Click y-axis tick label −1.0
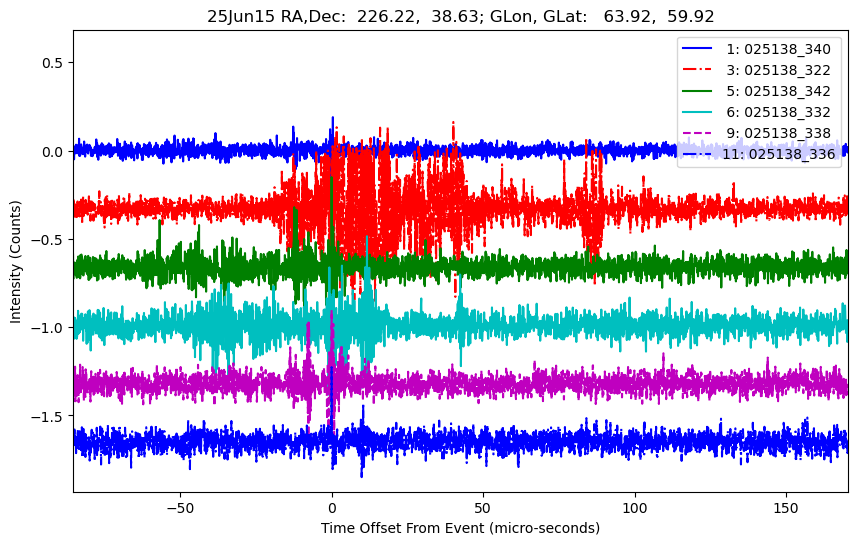The height and width of the screenshot is (545, 858). (49, 328)
